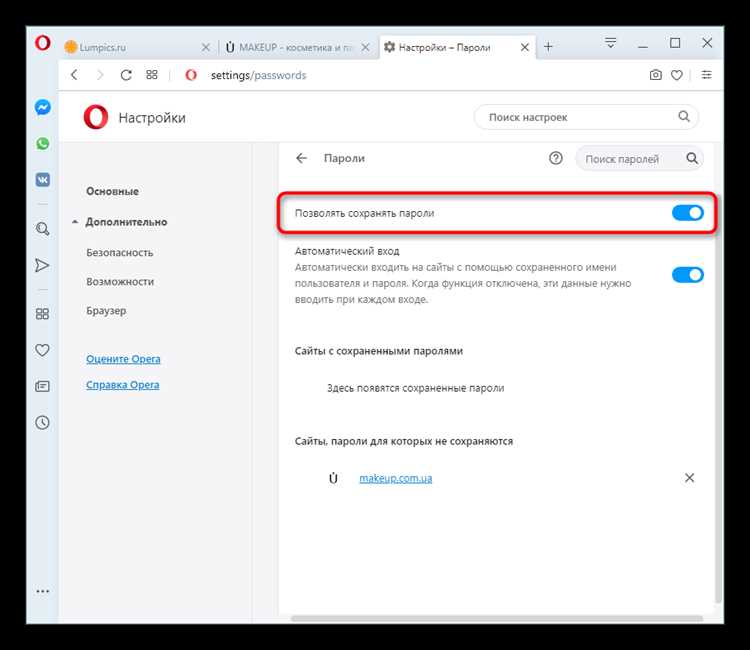Go back with the toolbar arrow
The height and width of the screenshot is (650, 750).
click(74, 75)
